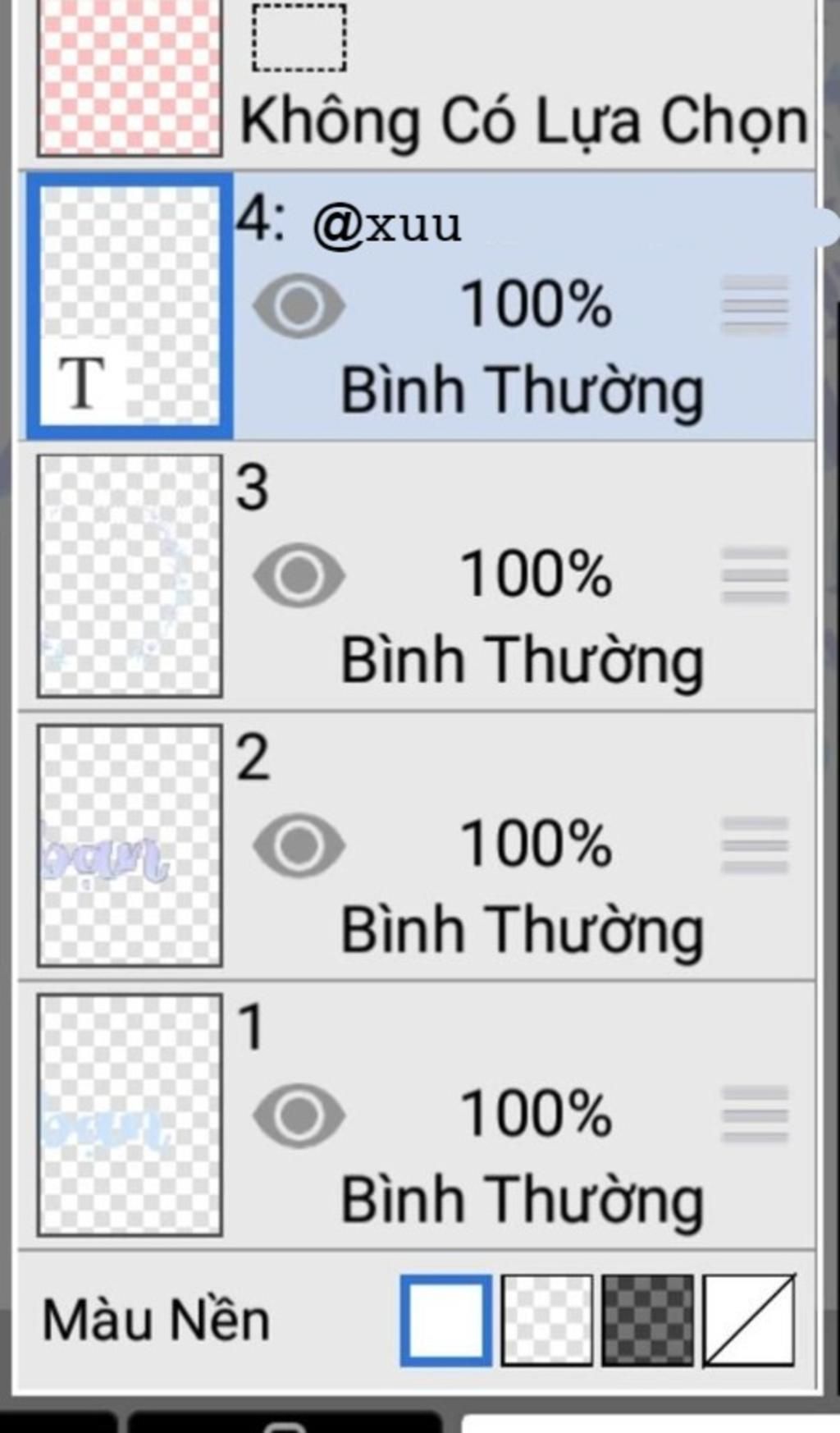This screenshot has height=1433, width=840.
Task: Select layer 3 thumbnail
Action: (x=130, y=575)
